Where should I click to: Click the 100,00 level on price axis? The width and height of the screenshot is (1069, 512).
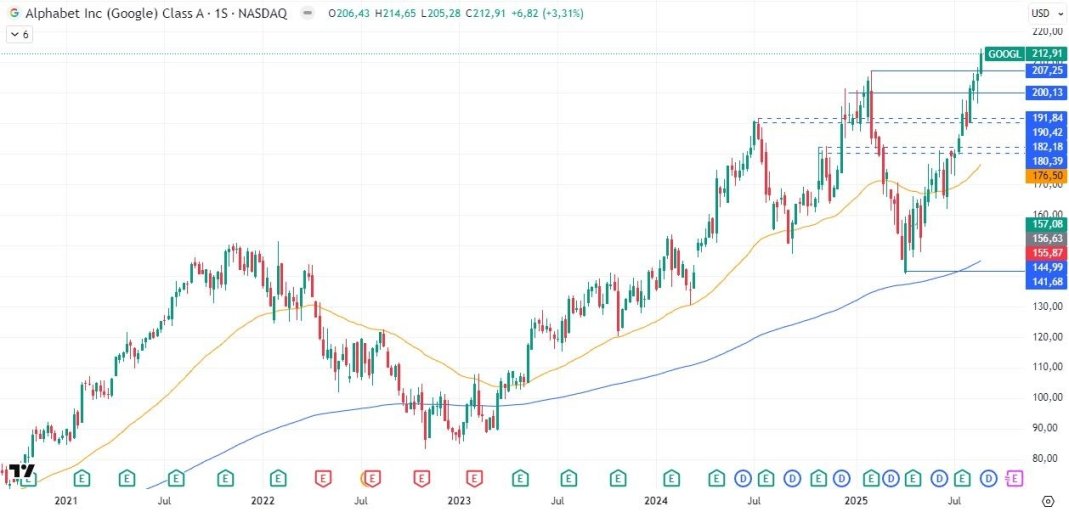coord(1046,397)
